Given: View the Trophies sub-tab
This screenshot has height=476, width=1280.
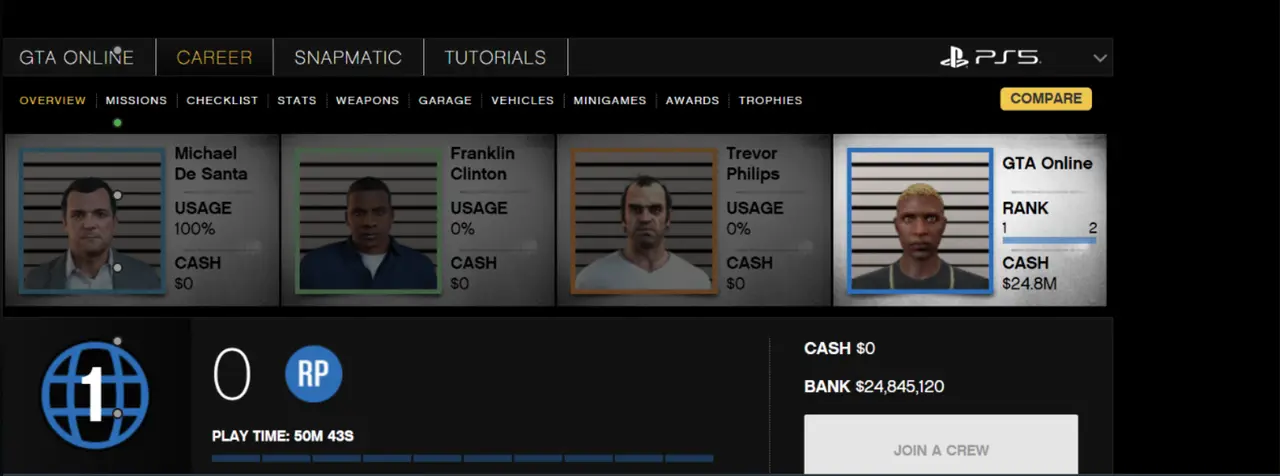Looking at the screenshot, I should click(x=770, y=100).
